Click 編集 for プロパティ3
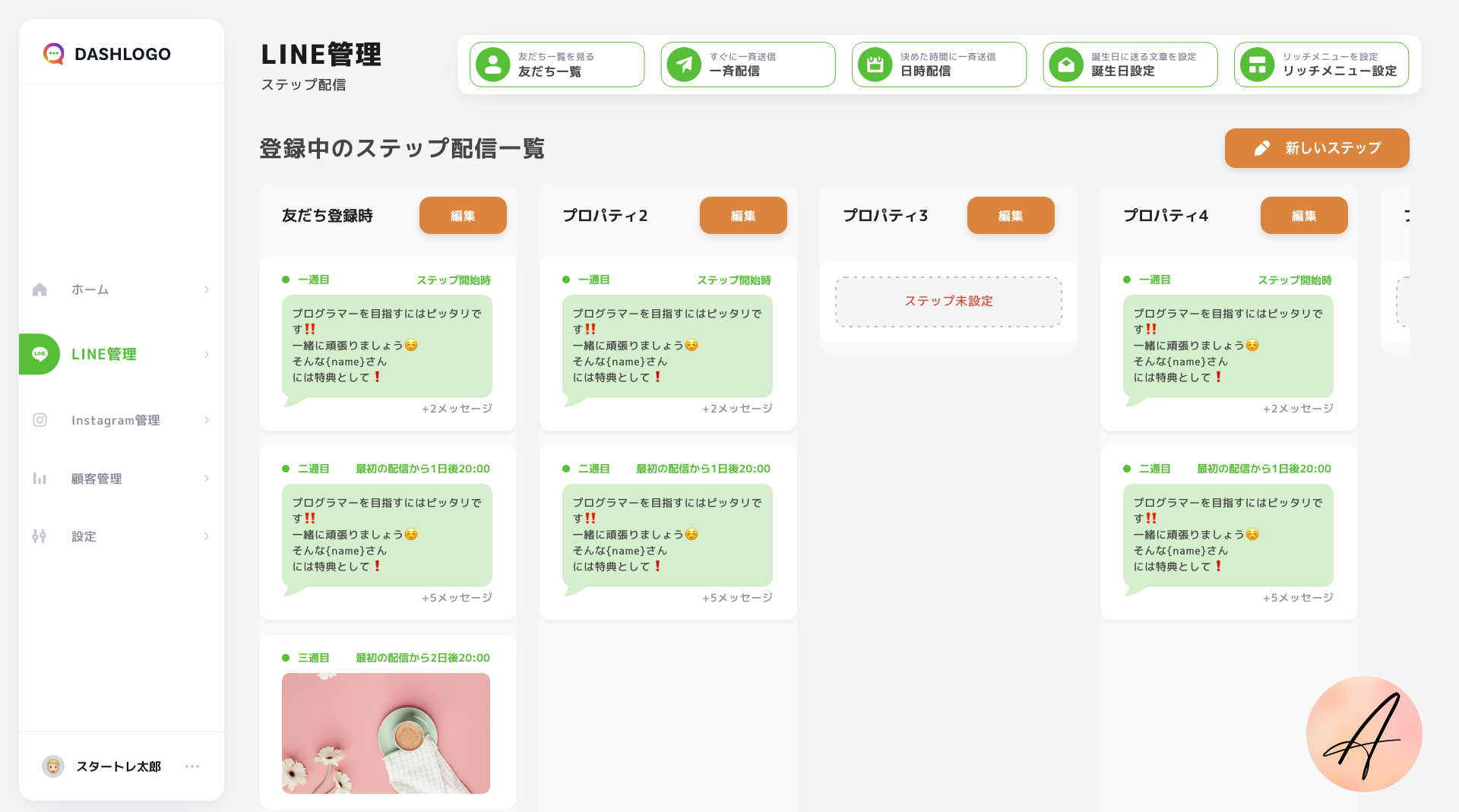 pyautogui.click(x=1011, y=216)
